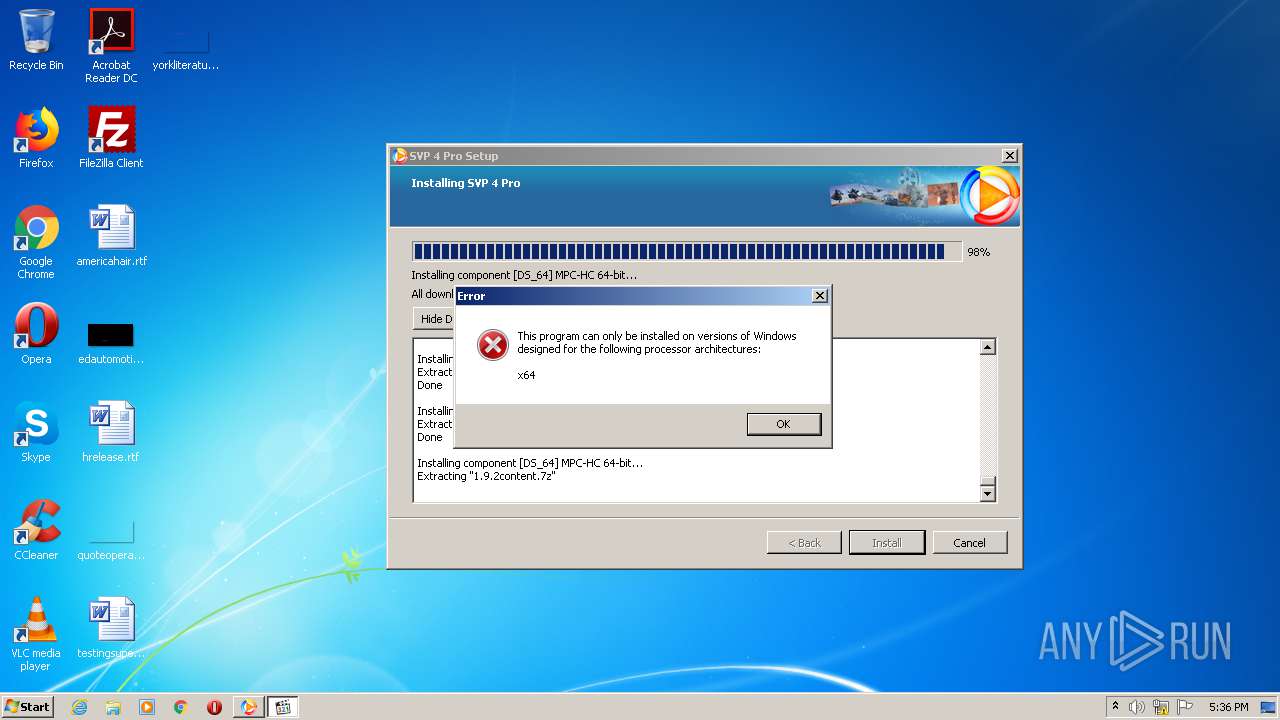Screen dimensions: 1280x720
Task: Click "x64" text in Error dialog
Action: coord(526,375)
